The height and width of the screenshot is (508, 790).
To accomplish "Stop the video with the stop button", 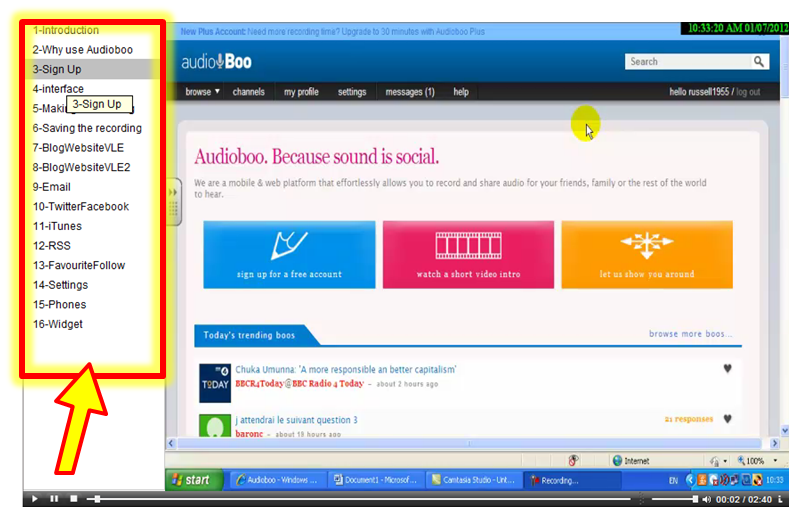I will pos(74,499).
